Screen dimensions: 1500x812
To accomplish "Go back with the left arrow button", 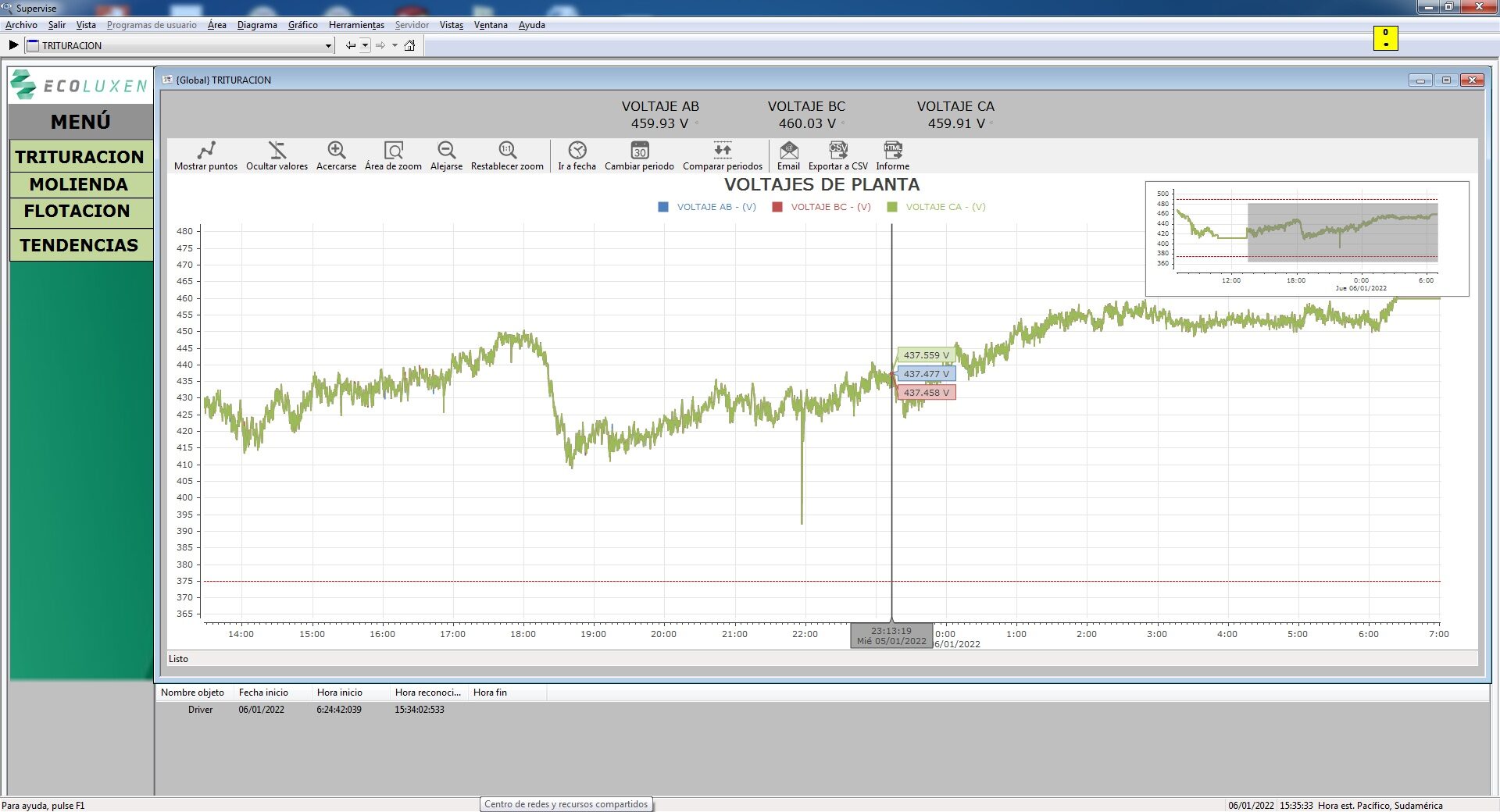I will (351, 45).
